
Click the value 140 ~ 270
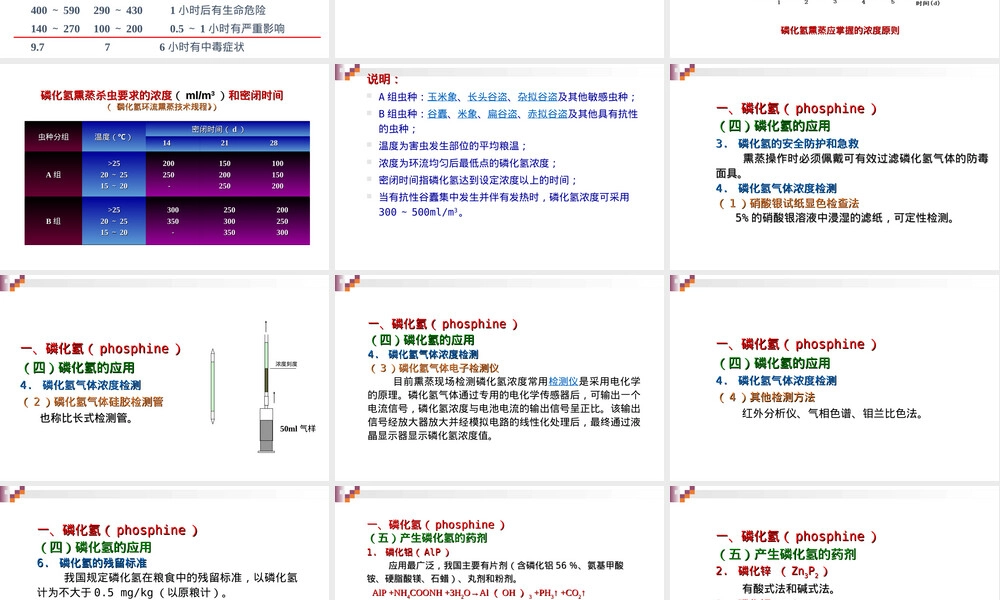click(55, 29)
